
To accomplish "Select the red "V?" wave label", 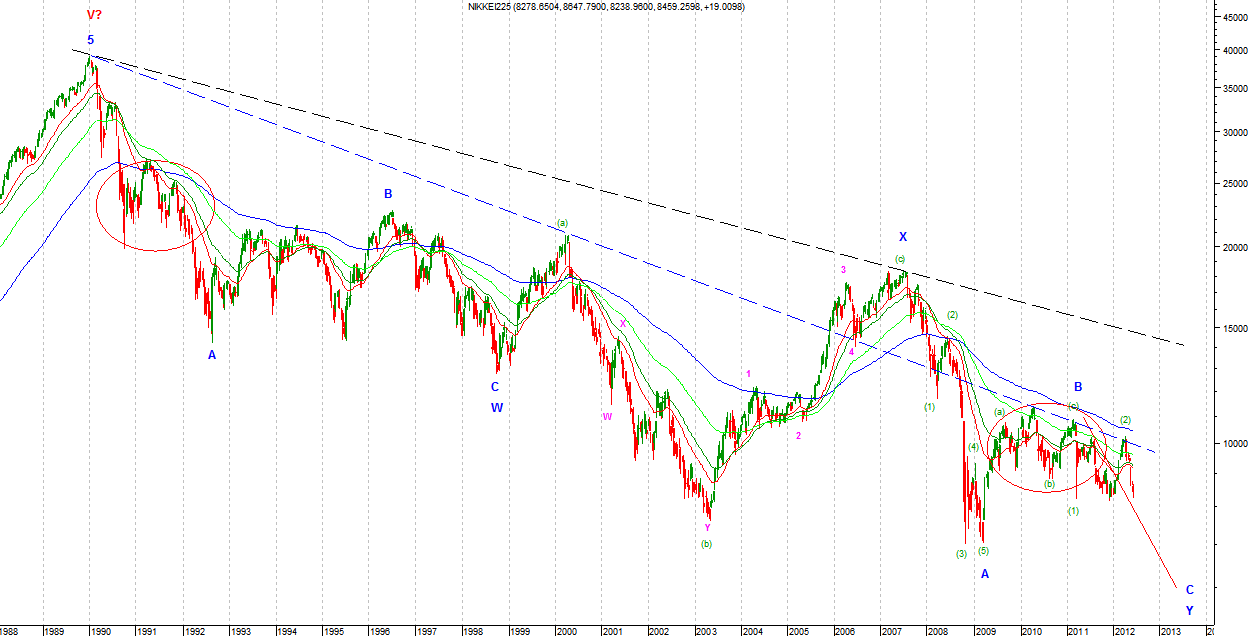I will point(94,15).
